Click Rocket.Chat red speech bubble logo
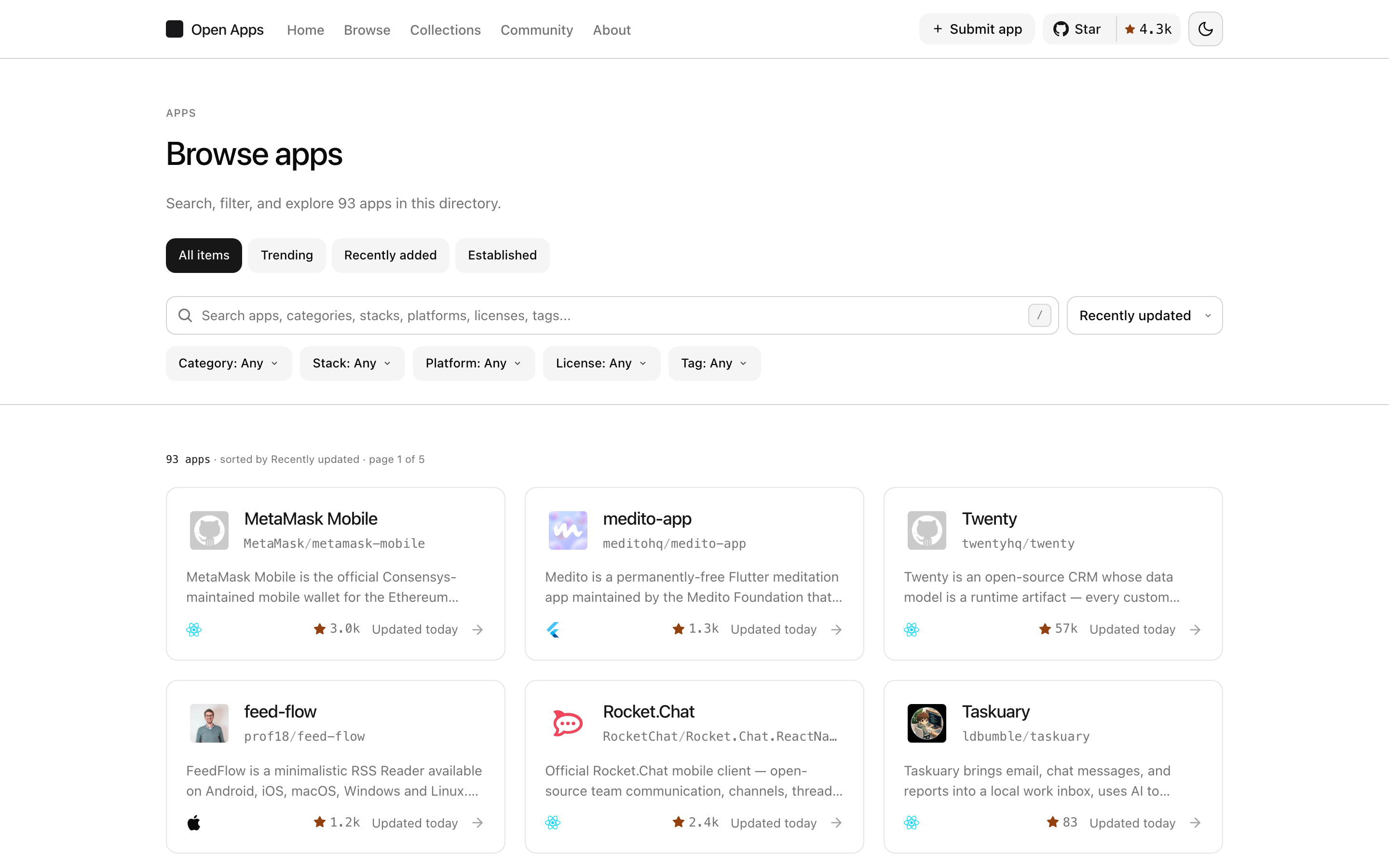Image resolution: width=1389 pixels, height=868 pixels. 568,723
